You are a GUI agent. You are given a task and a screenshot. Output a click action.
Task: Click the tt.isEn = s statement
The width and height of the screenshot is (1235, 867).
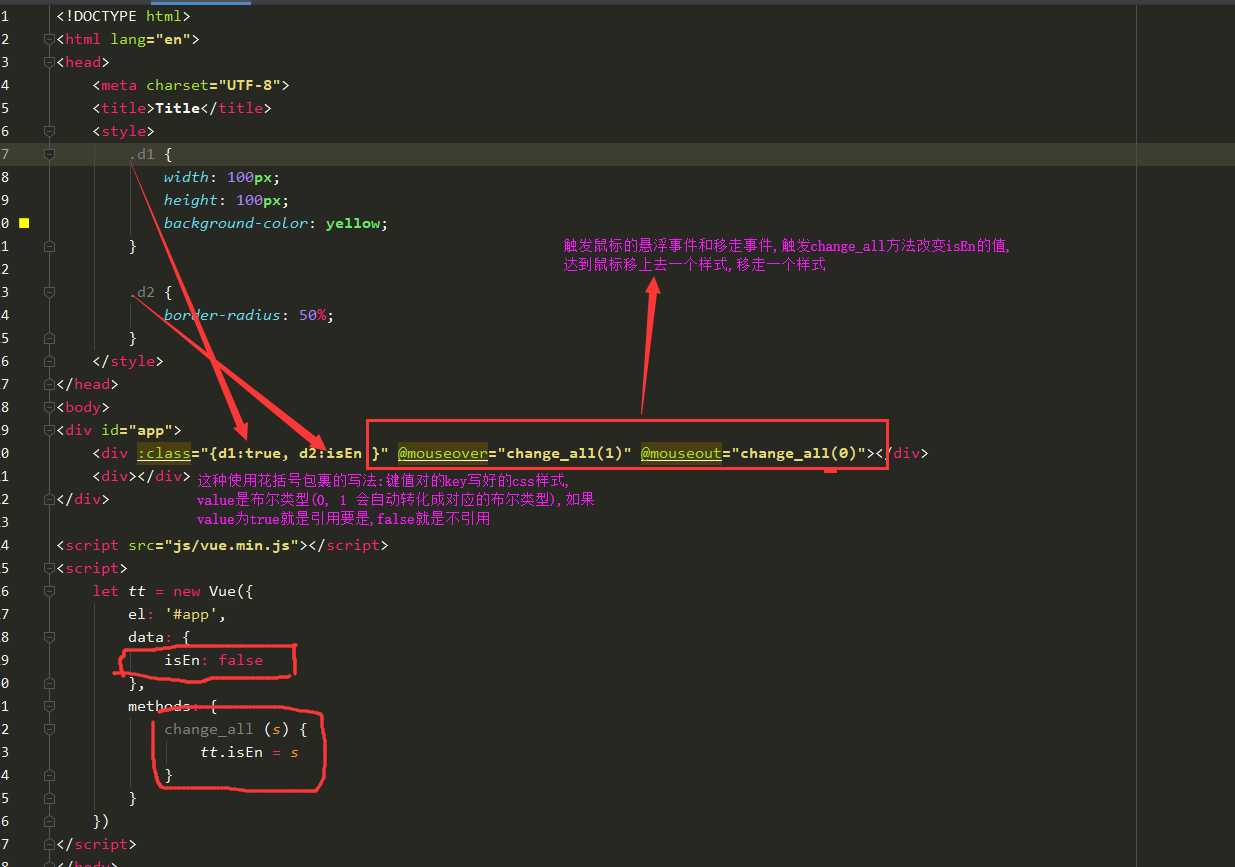(x=249, y=752)
